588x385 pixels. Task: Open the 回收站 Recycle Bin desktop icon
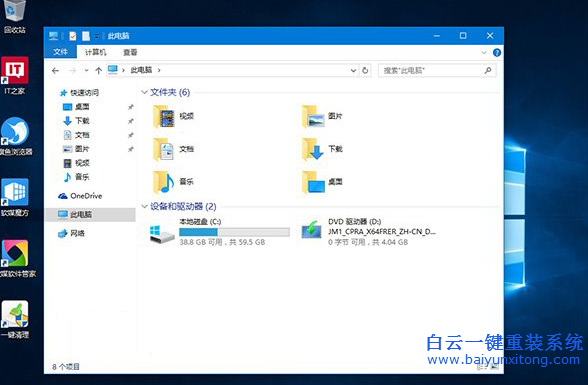coord(15,16)
